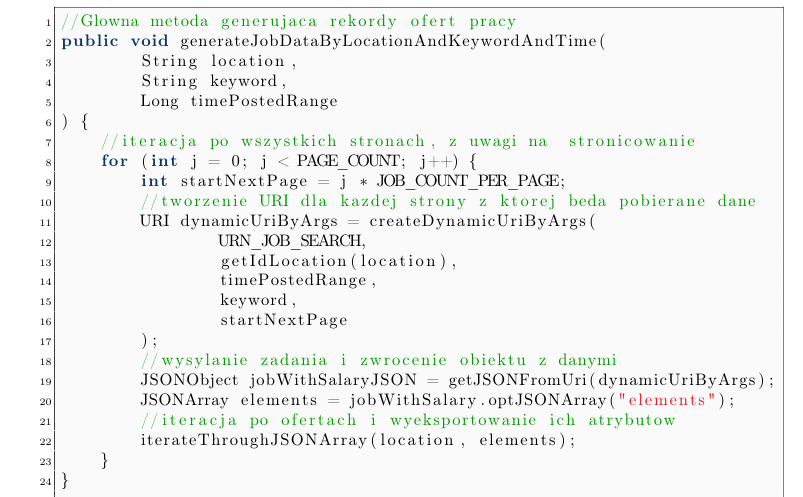Click 'Long timePostedRange' parameter declaration
Image resolution: width=803 pixels, height=497 pixels.
coord(239,101)
